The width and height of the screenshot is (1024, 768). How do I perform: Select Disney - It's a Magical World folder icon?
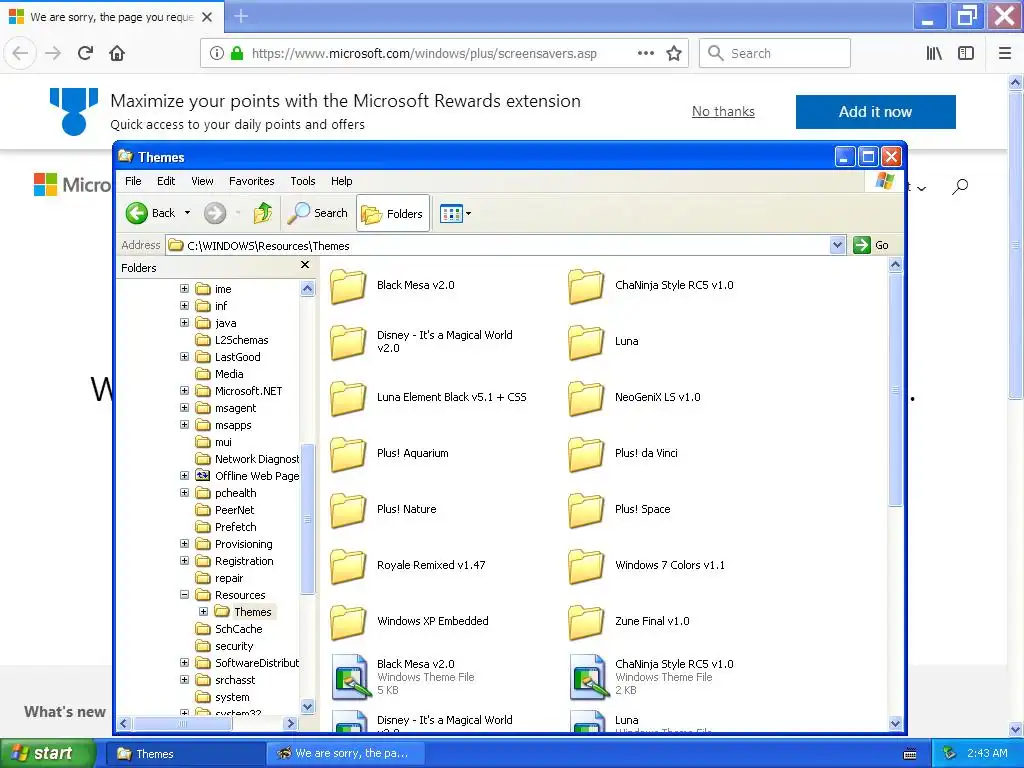(347, 342)
